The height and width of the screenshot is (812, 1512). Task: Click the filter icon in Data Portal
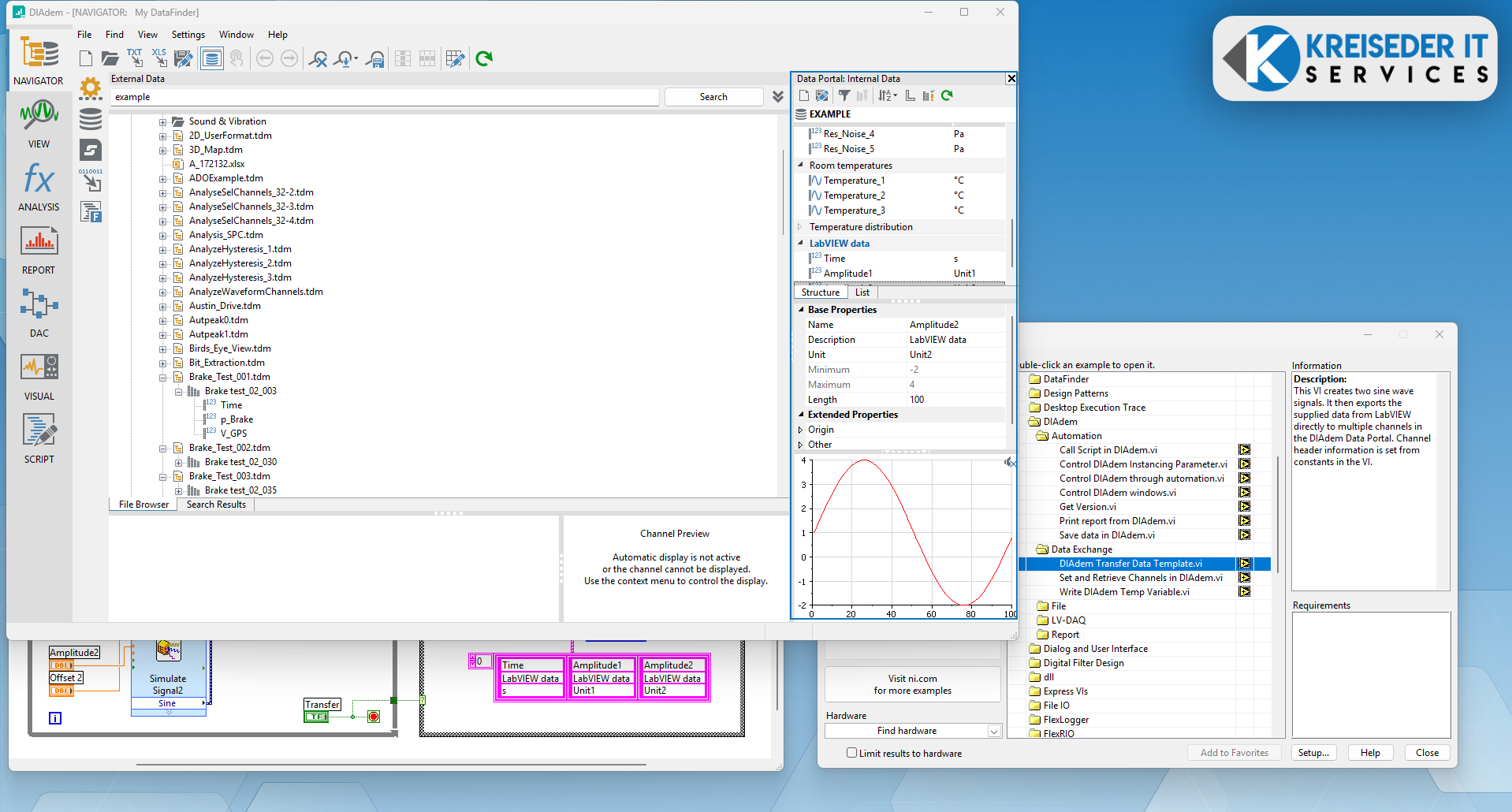tap(844, 95)
